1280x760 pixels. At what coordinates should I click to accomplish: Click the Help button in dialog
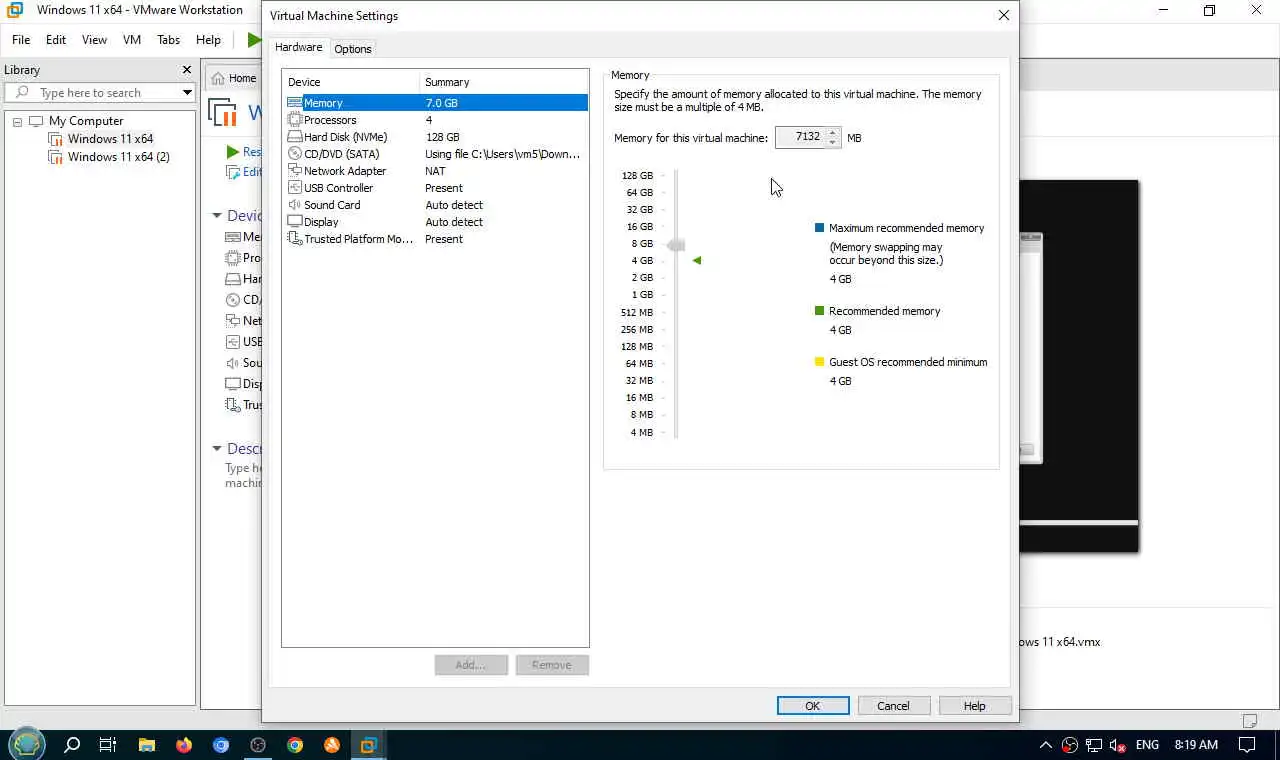[x=975, y=706]
